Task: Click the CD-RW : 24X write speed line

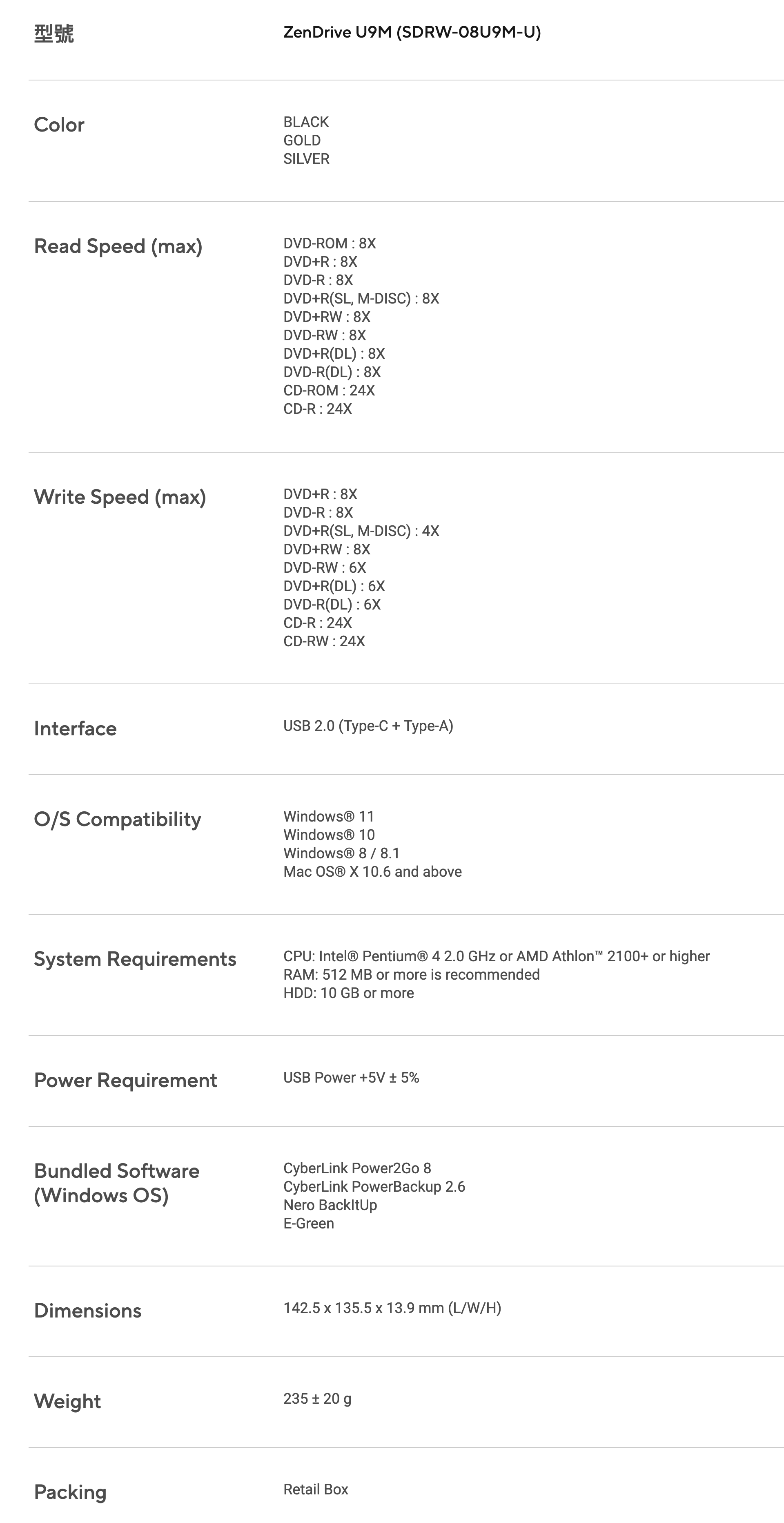Action: pyautogui.click(x=324, y=641)
